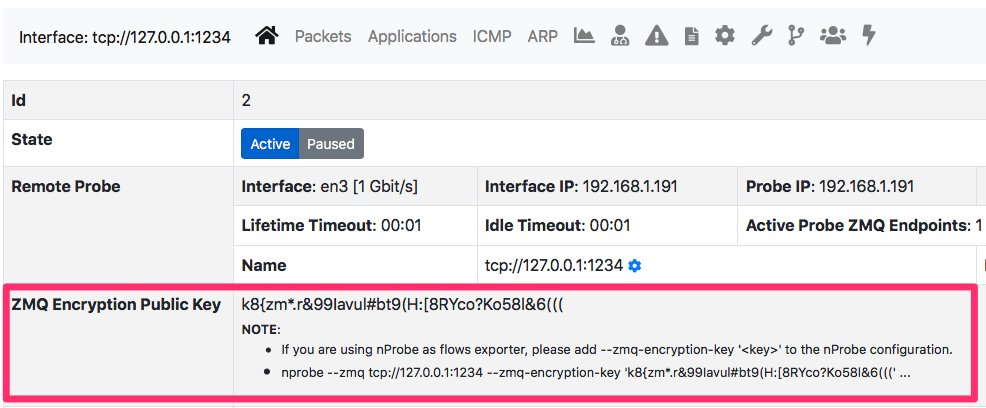This screenshot has height=408, width=986.
Task: Click the interface name value tcp://127.0.0.1:1234
Action: click(553, 266)
